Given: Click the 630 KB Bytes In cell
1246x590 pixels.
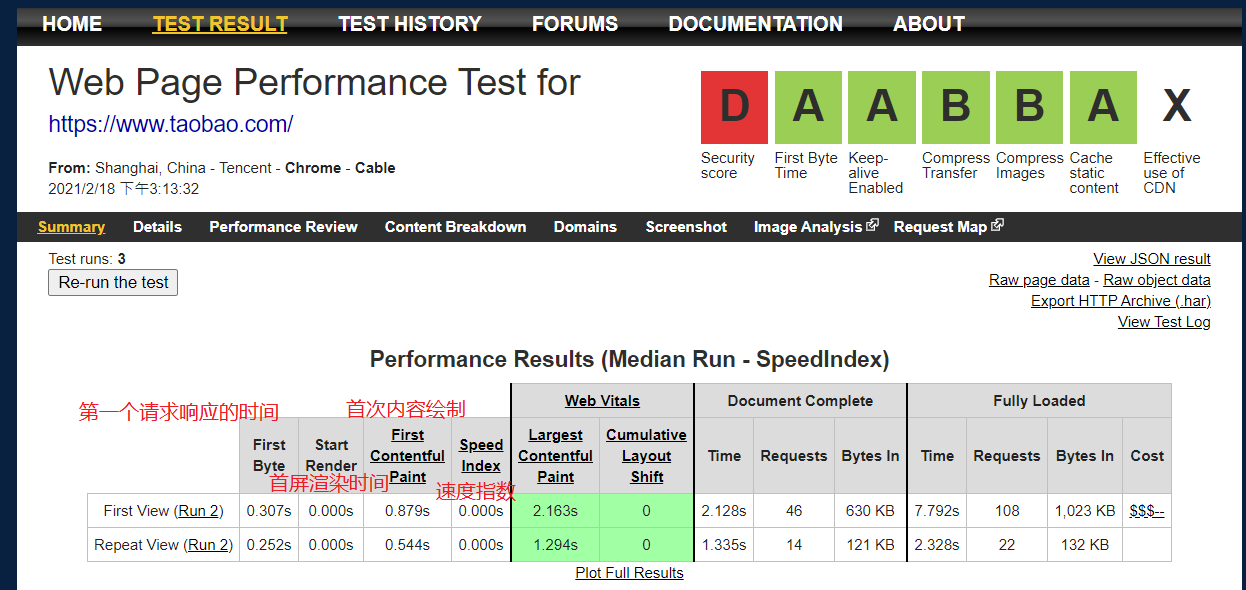Looking at the screenshot, I should 870,511.
